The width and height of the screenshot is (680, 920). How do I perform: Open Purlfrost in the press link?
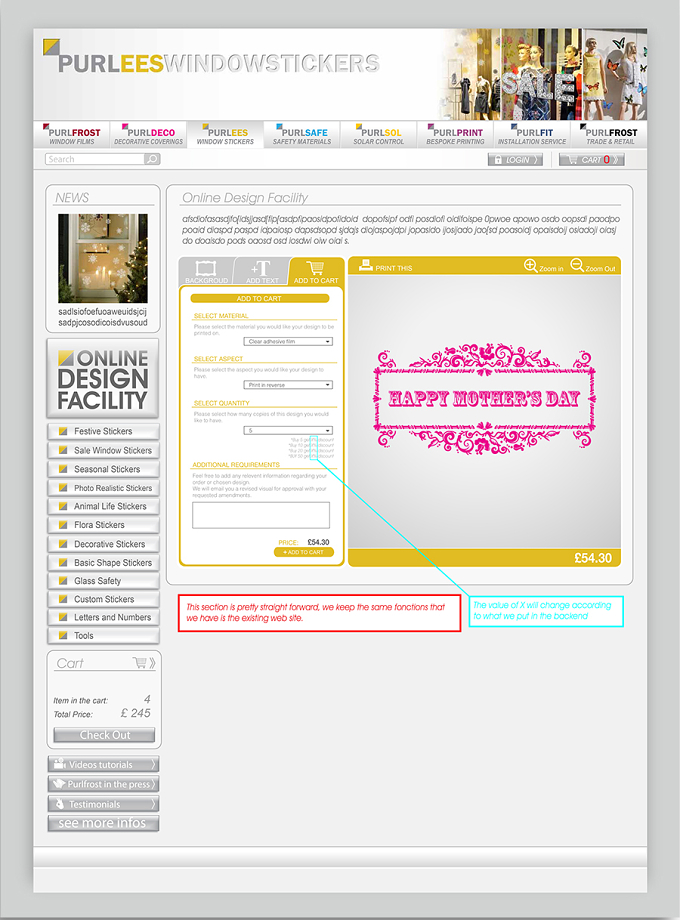click(x=103, y=784)
